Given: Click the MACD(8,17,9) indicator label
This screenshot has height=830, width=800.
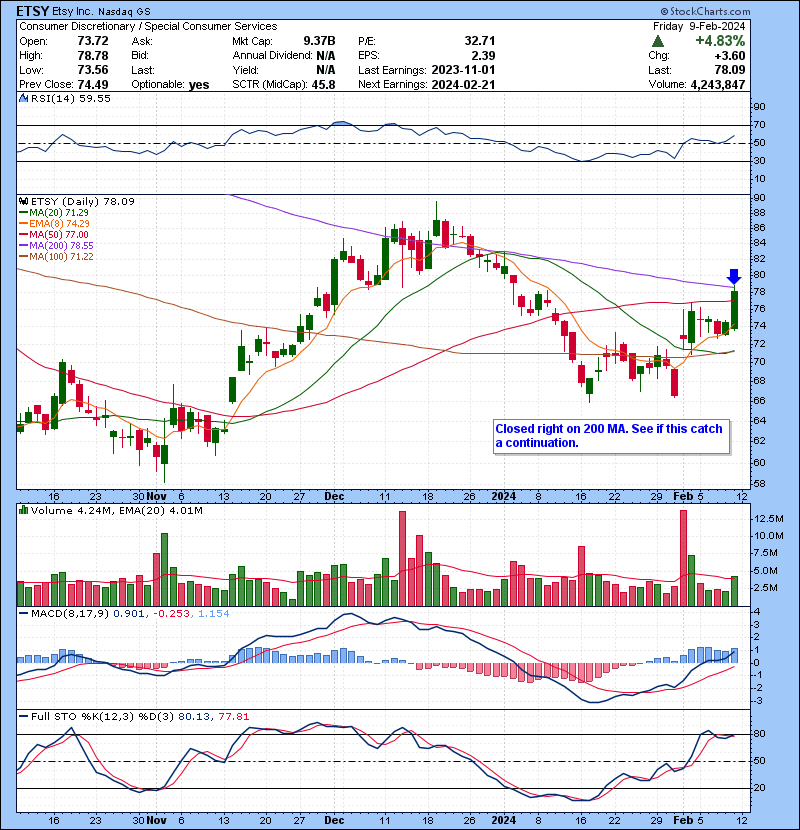Looking at the screenshot, I should click(70, 614).
